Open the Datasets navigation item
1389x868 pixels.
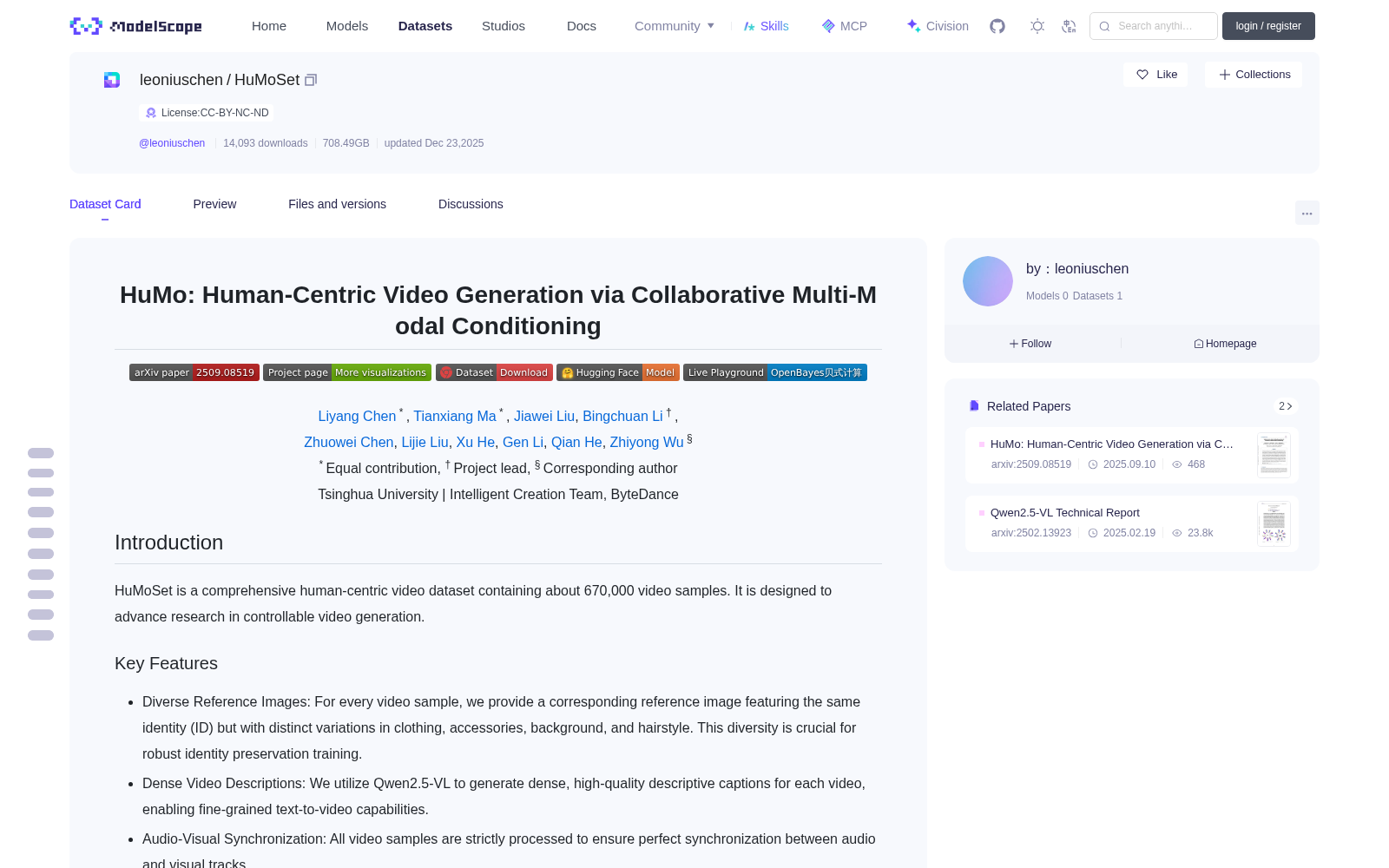pos(425,26)
